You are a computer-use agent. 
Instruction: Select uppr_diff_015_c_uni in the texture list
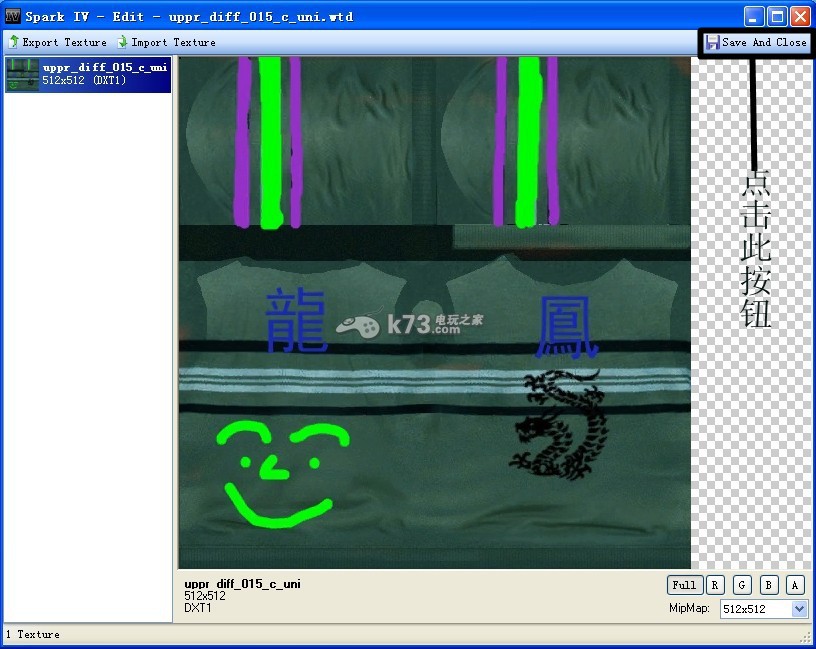coord(104,68)
